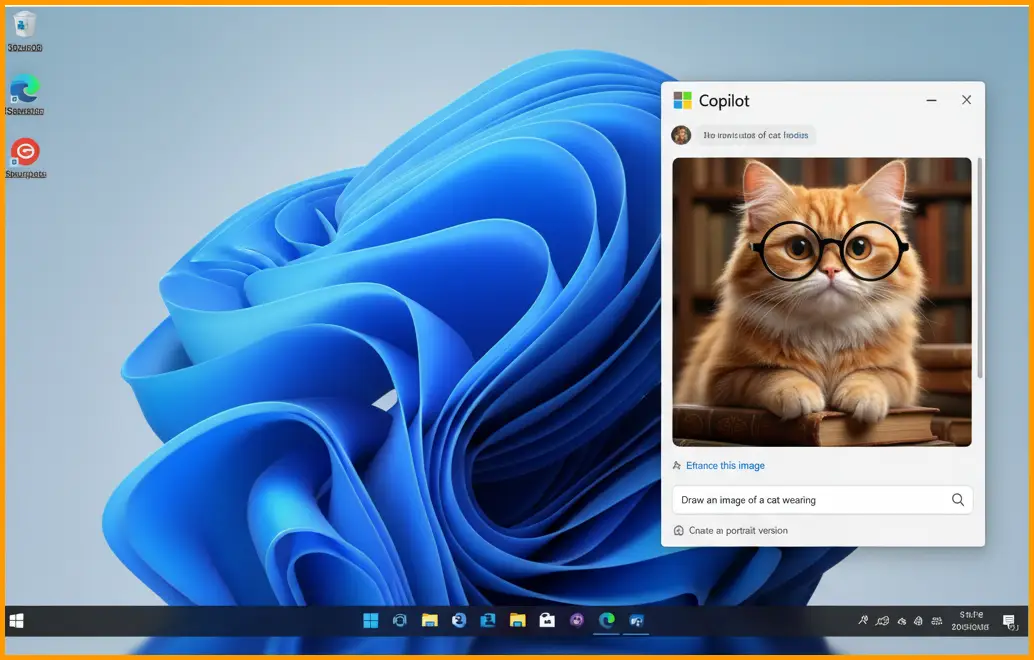Open Edge browser from the taskbar

click(x=606, y=621)
